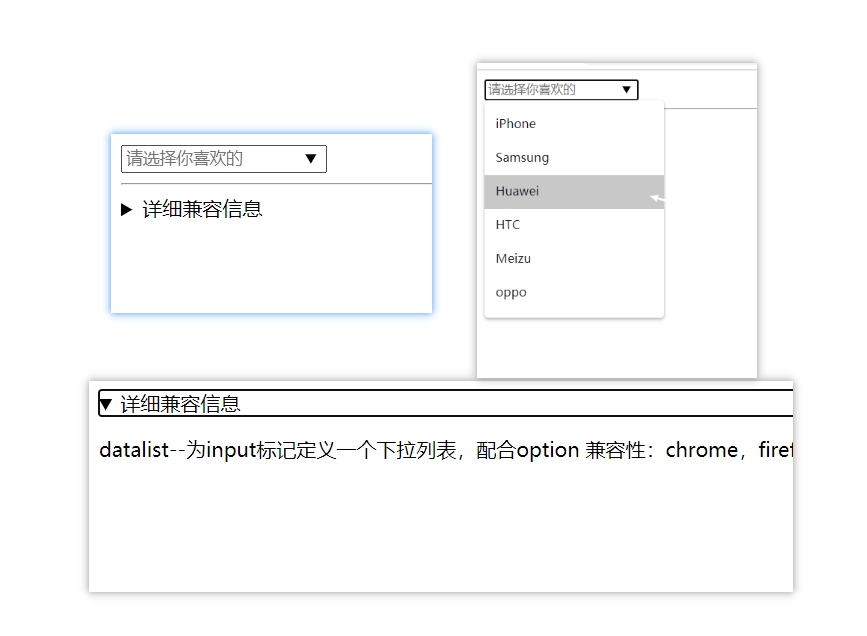Image resolution: width=867 pixels, height=636 pixels.
Task: Click the datalist input in left panel
Action: (x=223, y=159)
